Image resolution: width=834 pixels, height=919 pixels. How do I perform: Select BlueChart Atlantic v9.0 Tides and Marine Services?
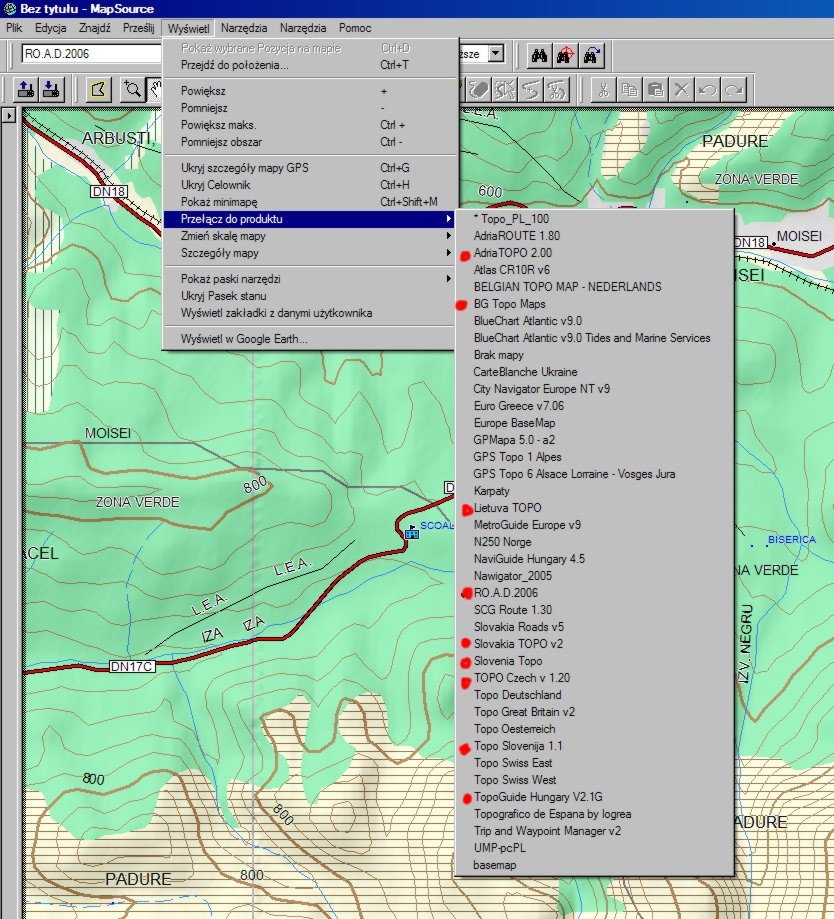click(594, 338)
